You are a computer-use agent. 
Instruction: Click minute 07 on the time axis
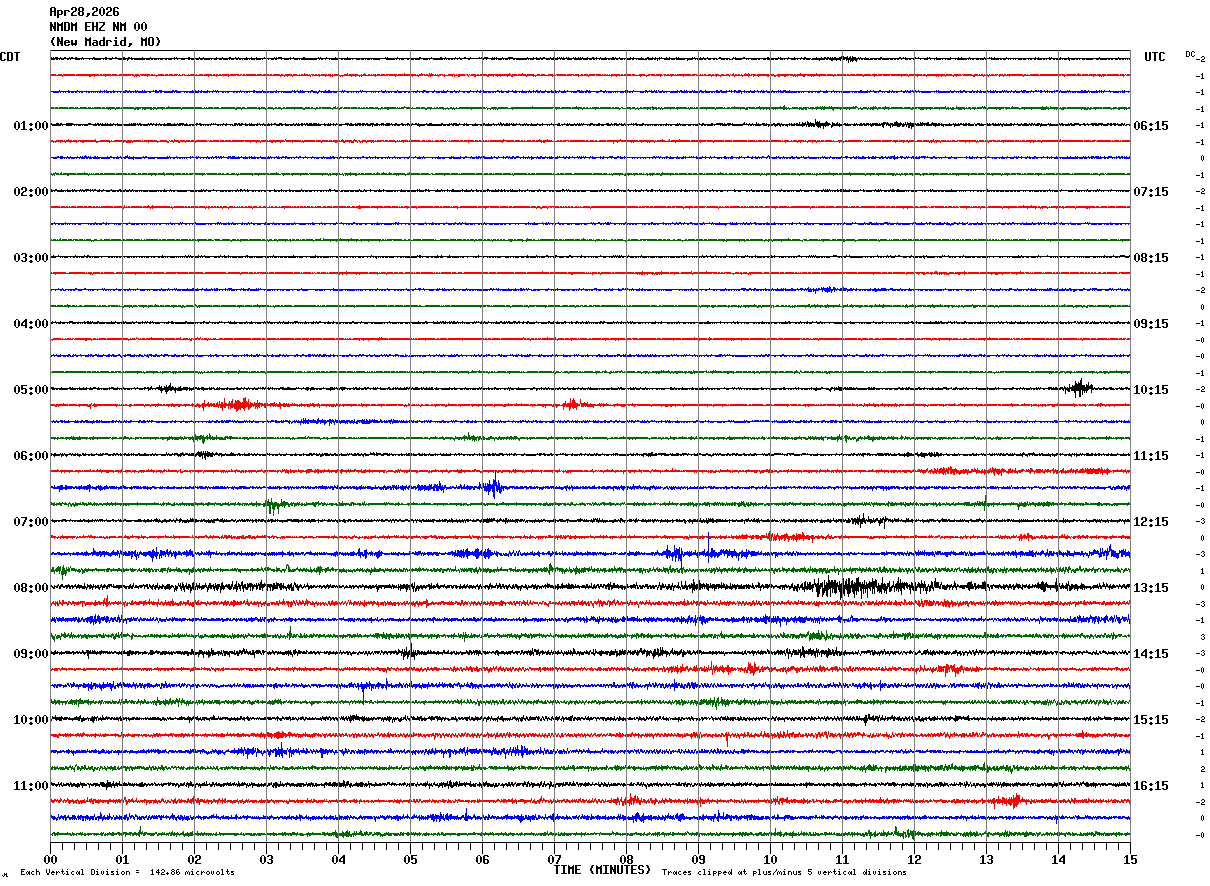point(554,859)
